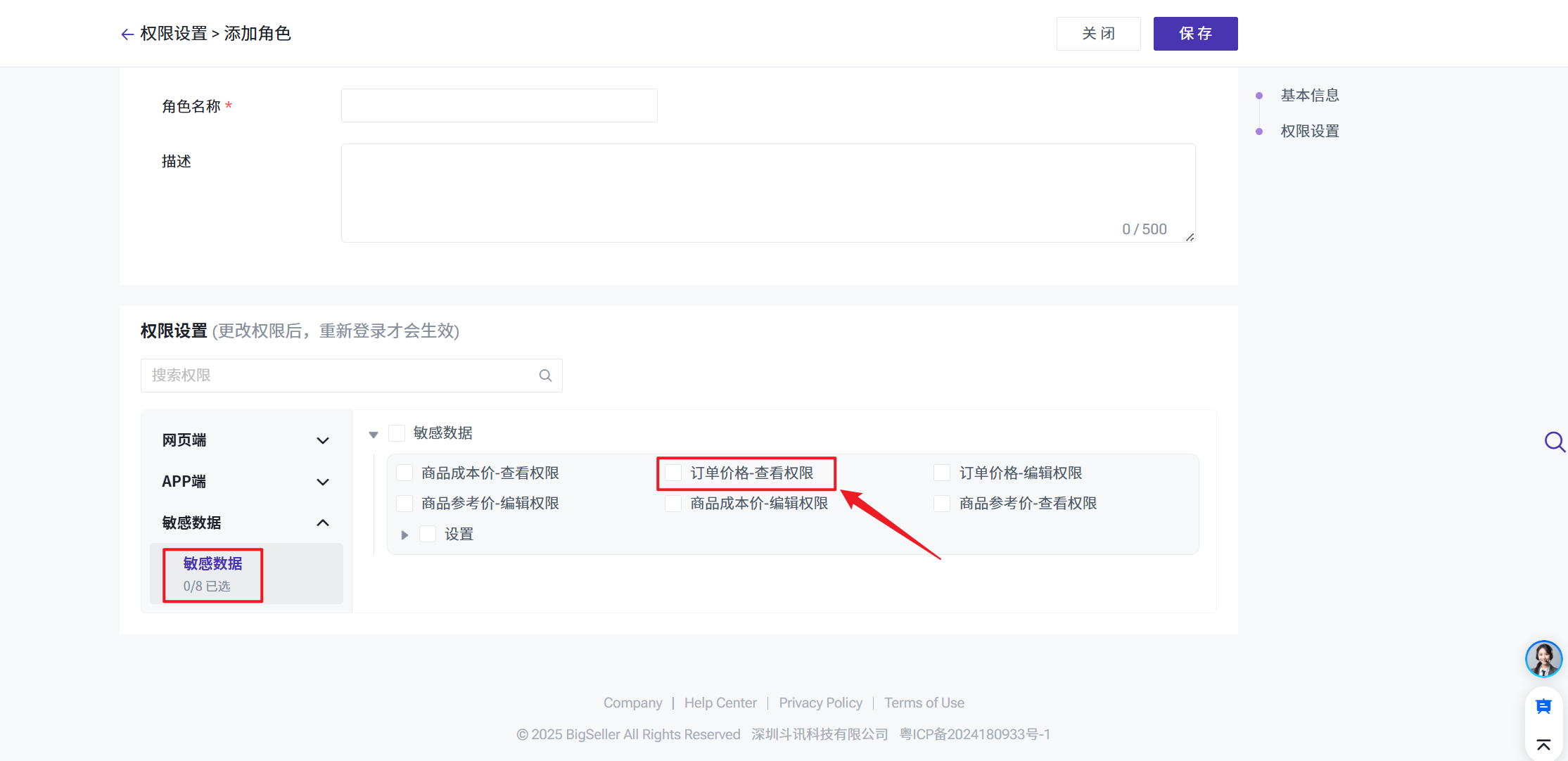Click the back arrow beside 权限设置
The image size is (1568, 761).
point(127,34)
